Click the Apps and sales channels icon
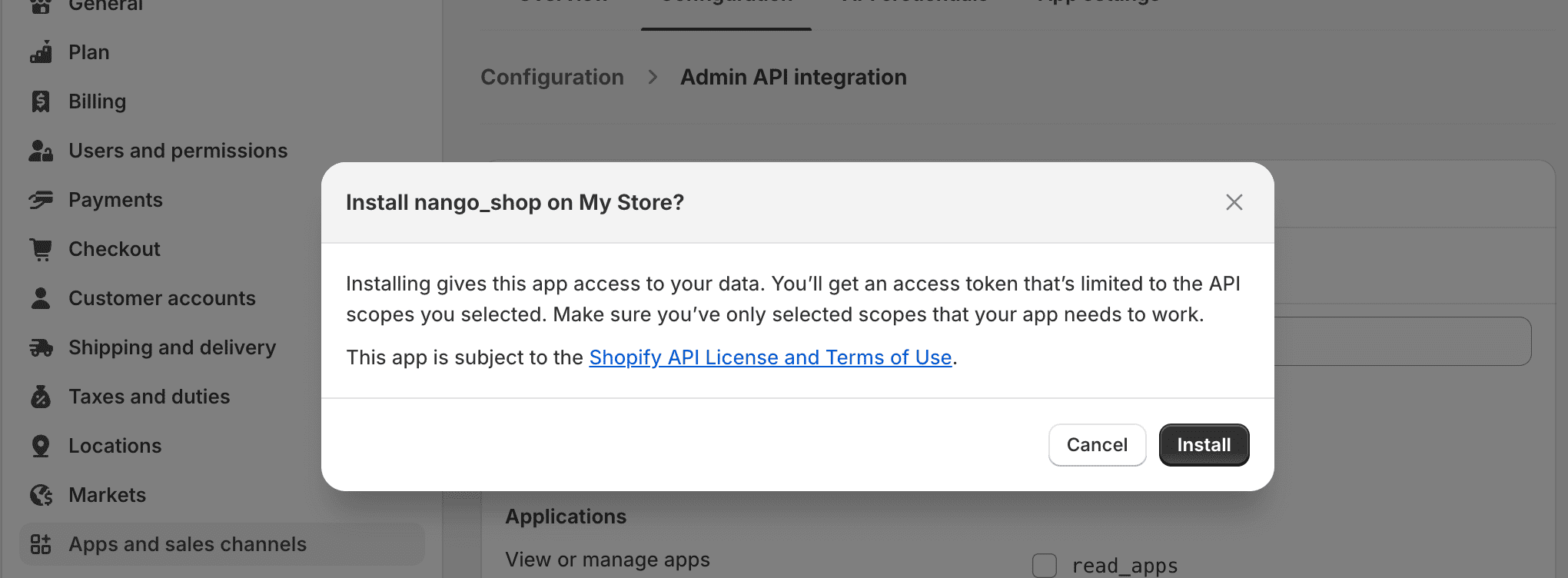Image resolution: width=1568 pixels, height=578 pixels. tap(41, 544)
